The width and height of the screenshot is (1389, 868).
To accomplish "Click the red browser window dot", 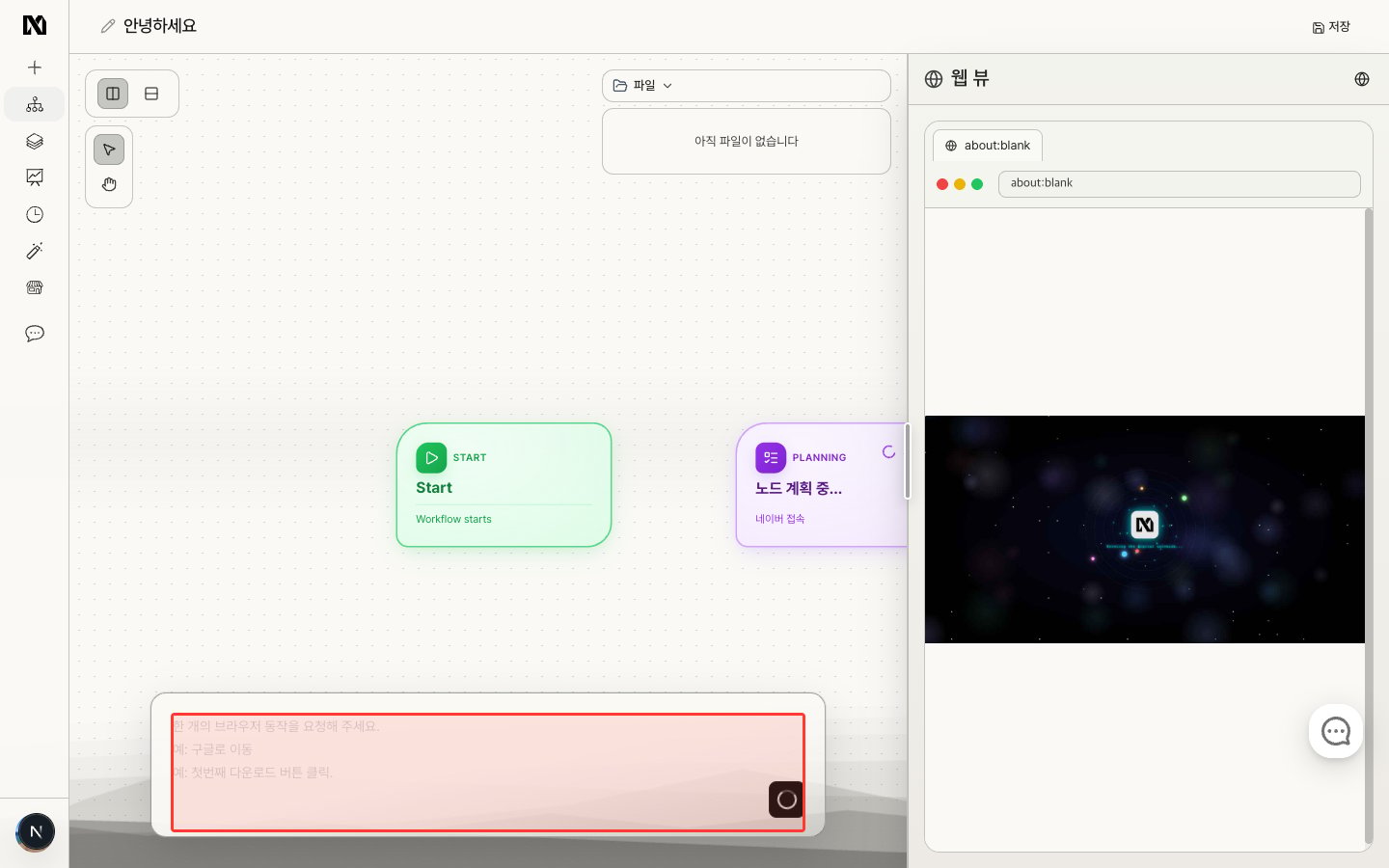I will coord(942,184).
